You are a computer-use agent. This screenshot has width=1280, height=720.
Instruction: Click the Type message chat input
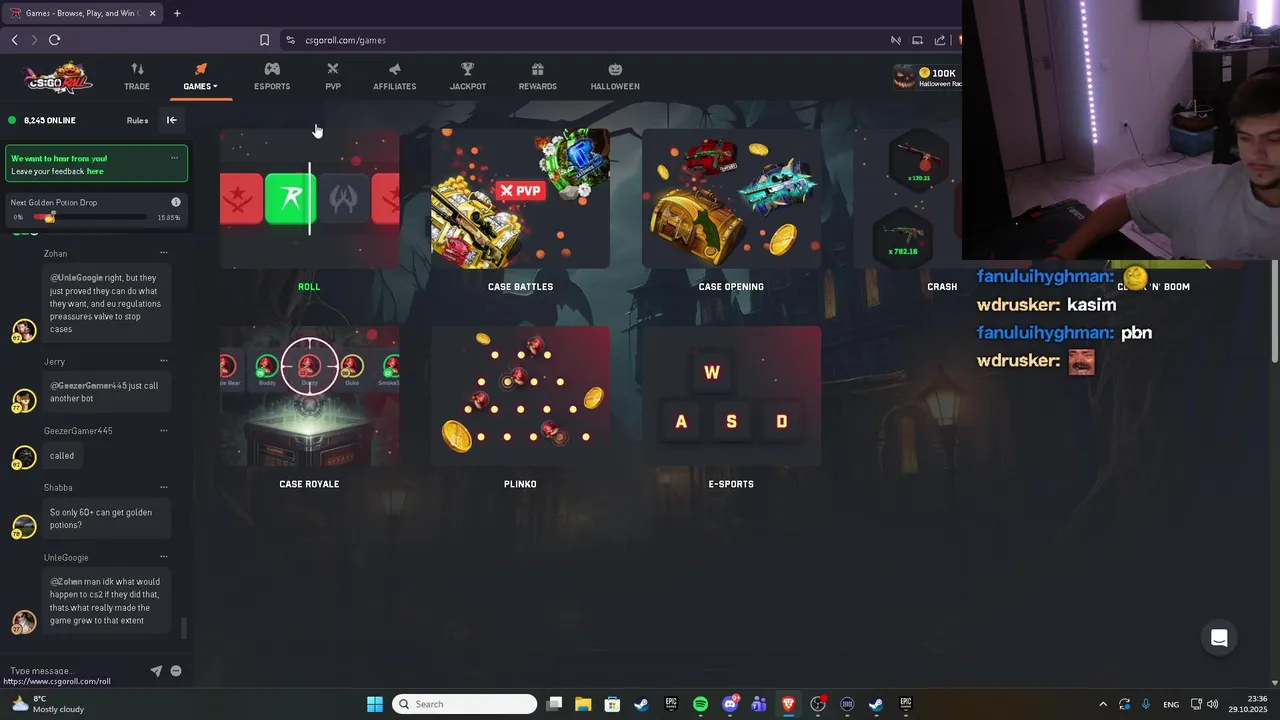tap(75, 671)
